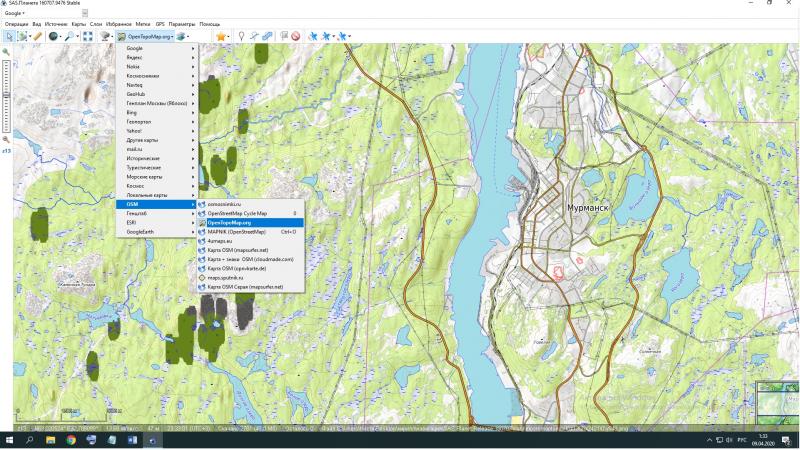Click the layers stack icon
This screenshot has width=800, height=450.
click(181, 36)
